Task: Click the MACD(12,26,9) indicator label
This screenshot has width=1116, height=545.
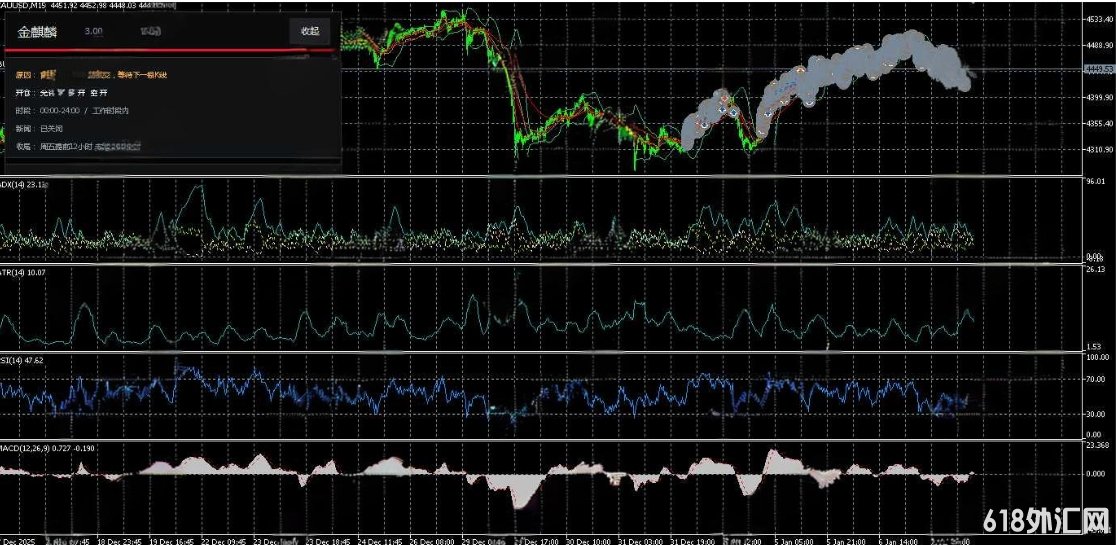Action: (x=48, y=448)
